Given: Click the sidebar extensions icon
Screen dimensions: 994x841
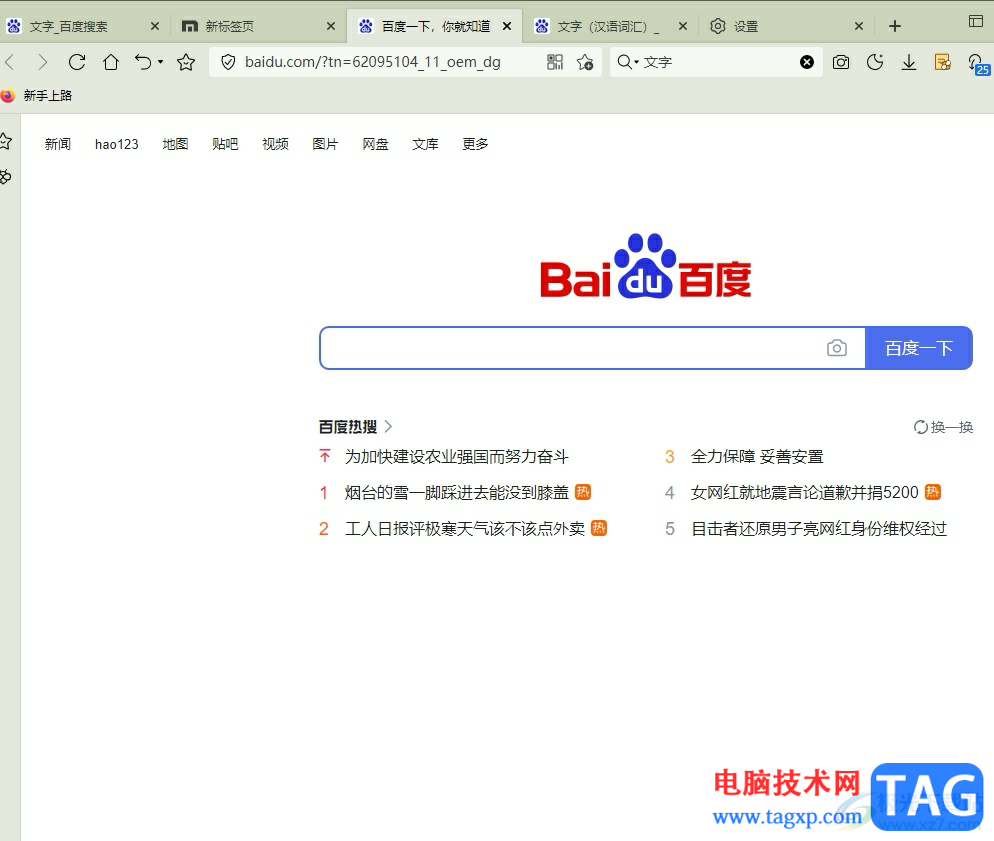Looking at the screenshot, I should point(6,177).
